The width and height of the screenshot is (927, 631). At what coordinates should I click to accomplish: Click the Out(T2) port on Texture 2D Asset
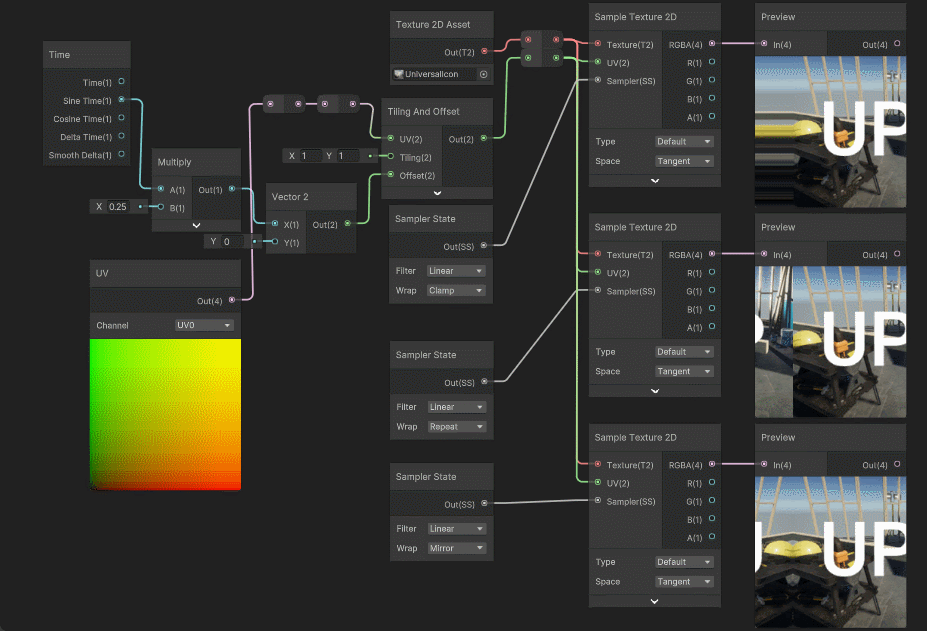pyautogui.click(x=485, y=52)
